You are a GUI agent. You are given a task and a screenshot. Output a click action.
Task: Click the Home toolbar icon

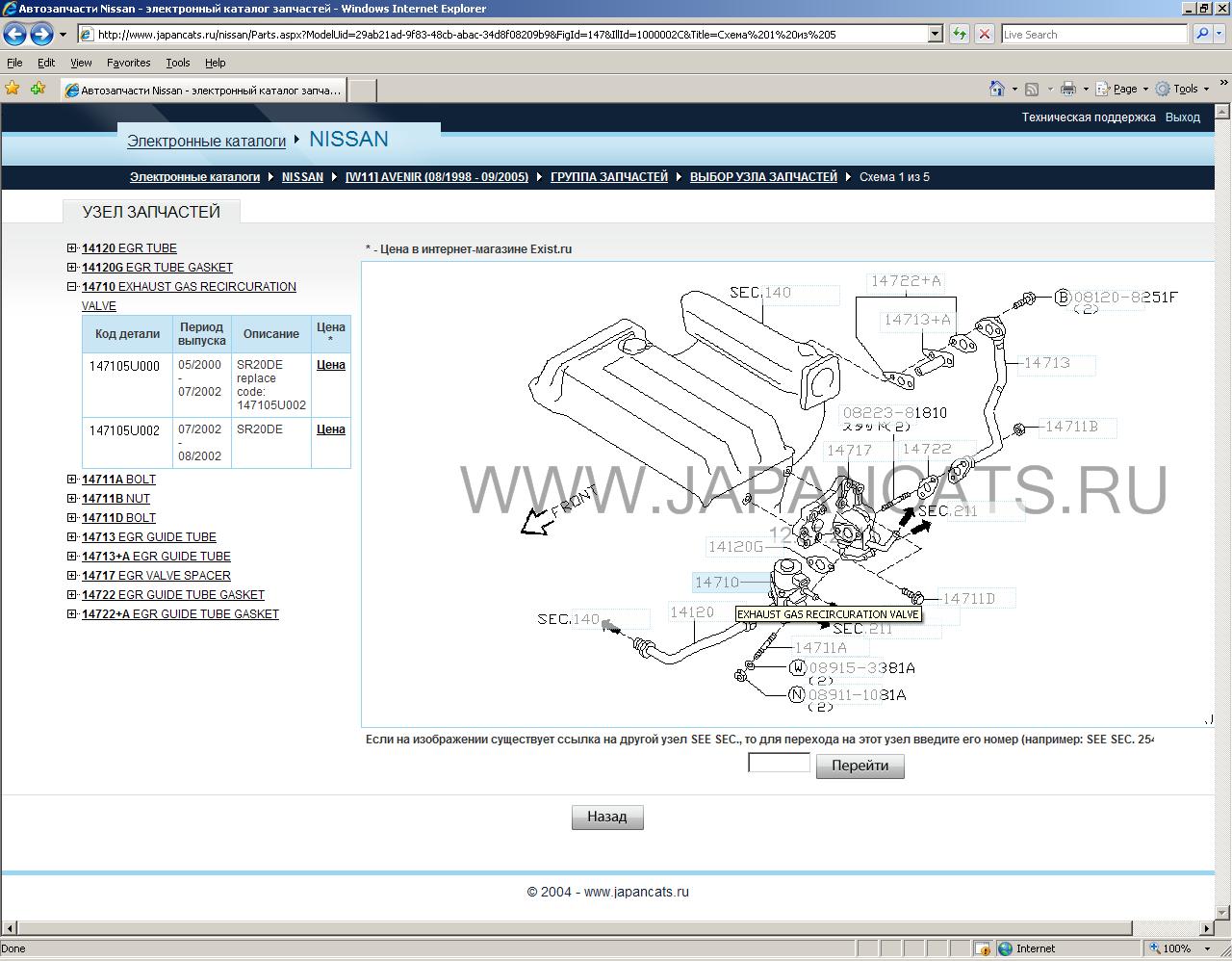[997, 89]
